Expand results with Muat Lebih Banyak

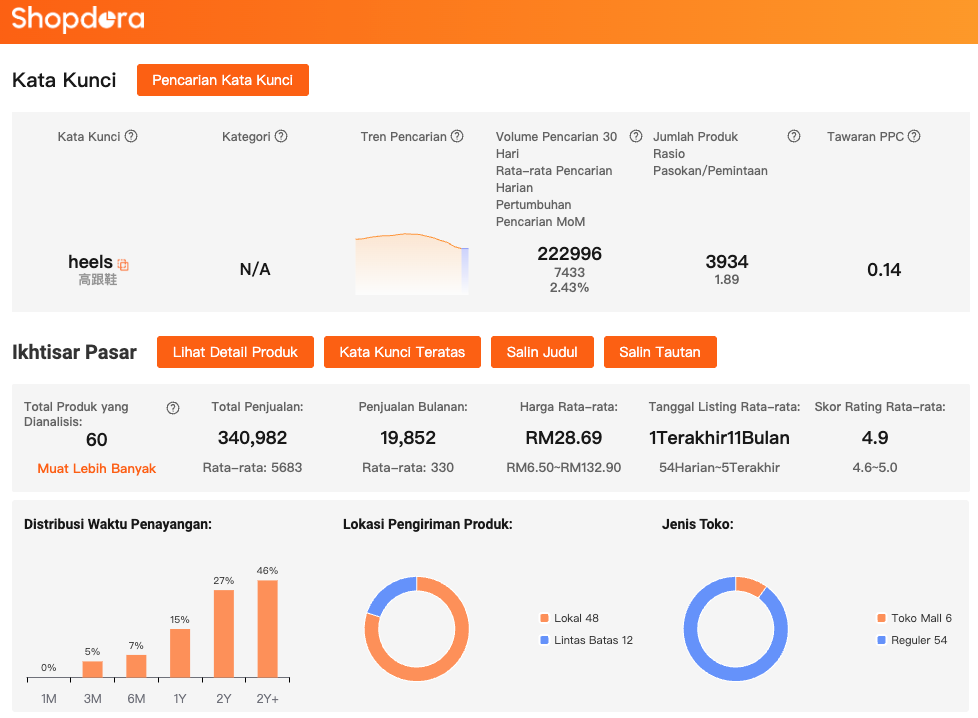(x=97, y=468)
